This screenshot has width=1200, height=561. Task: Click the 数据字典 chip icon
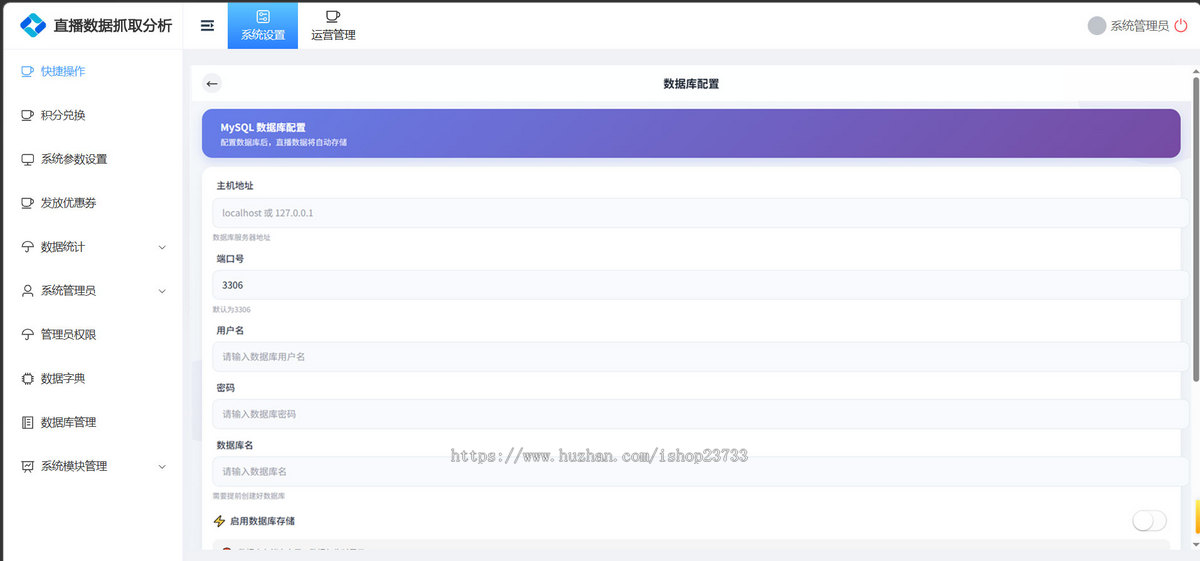[x=27, y=379]
